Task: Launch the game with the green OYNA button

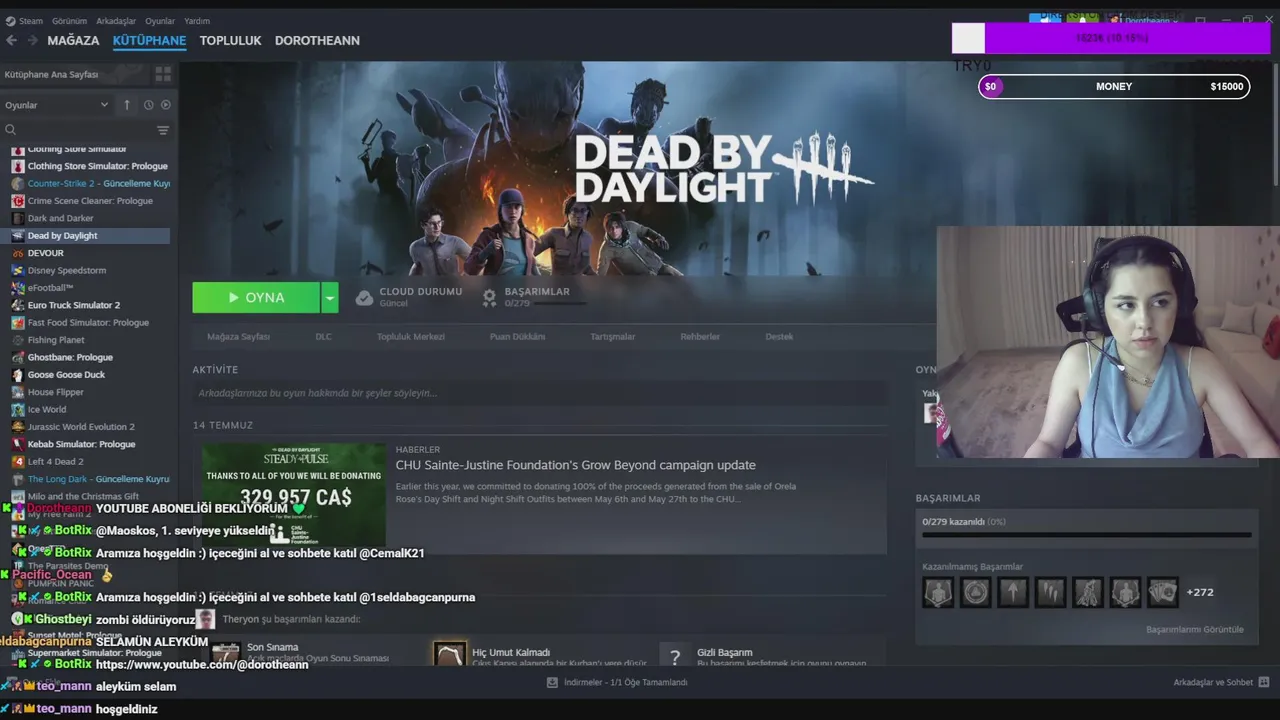Action: (256, 297)
